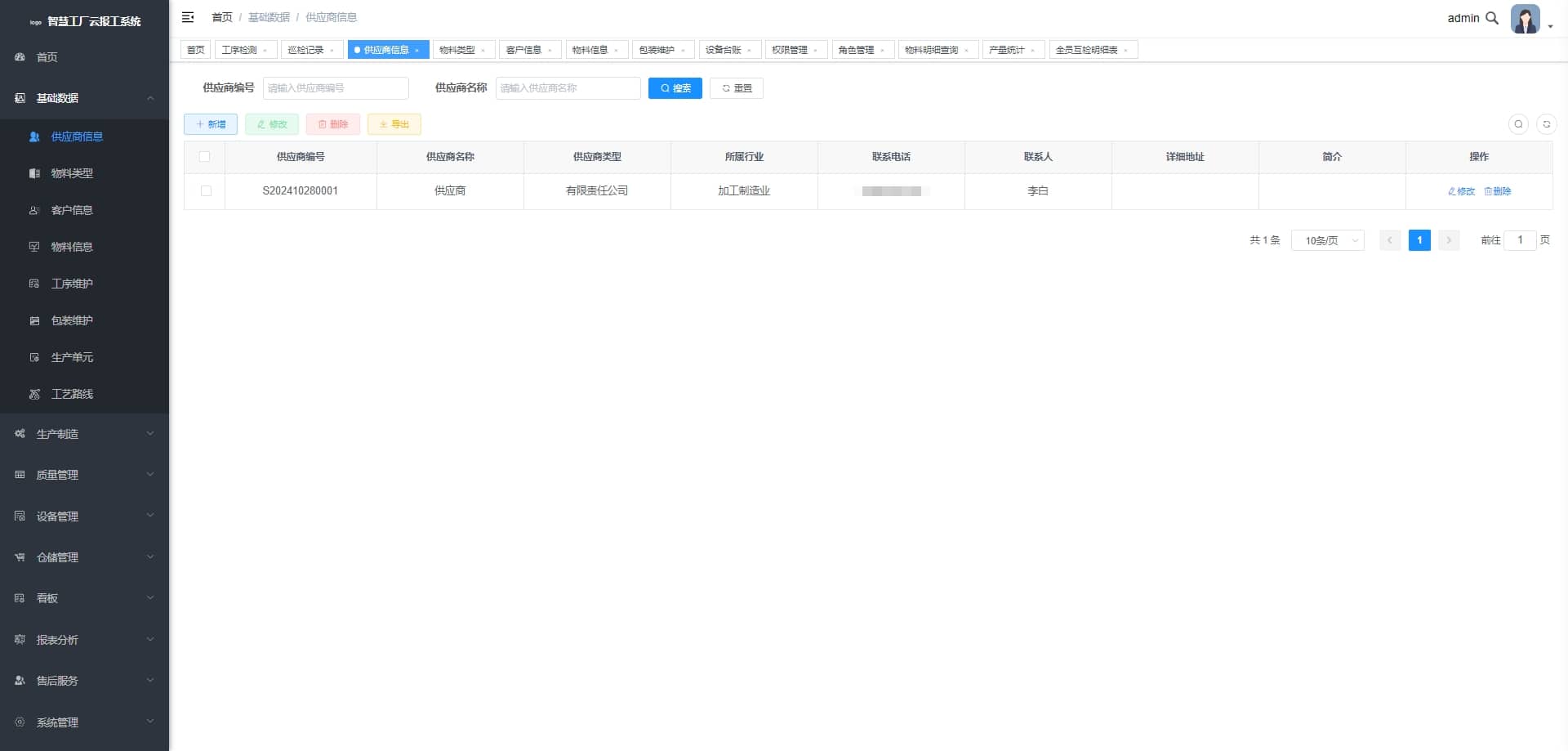Viewport: 1568px width, 751px height.
Task: Refresh the table with round refresh icon
Action: pyautogui.click(x=1546, y=124)
